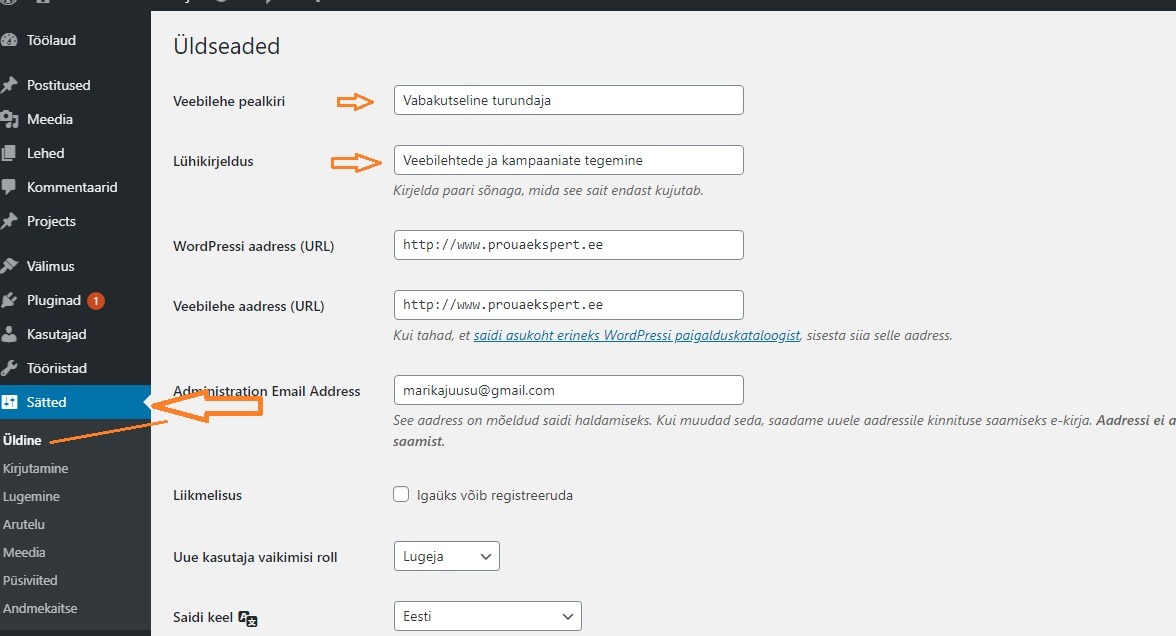Image resolution: width=1176 pixels, height=636 pixels.
Task: Go to Püsiviited submenu item
Action: point(30,580)
